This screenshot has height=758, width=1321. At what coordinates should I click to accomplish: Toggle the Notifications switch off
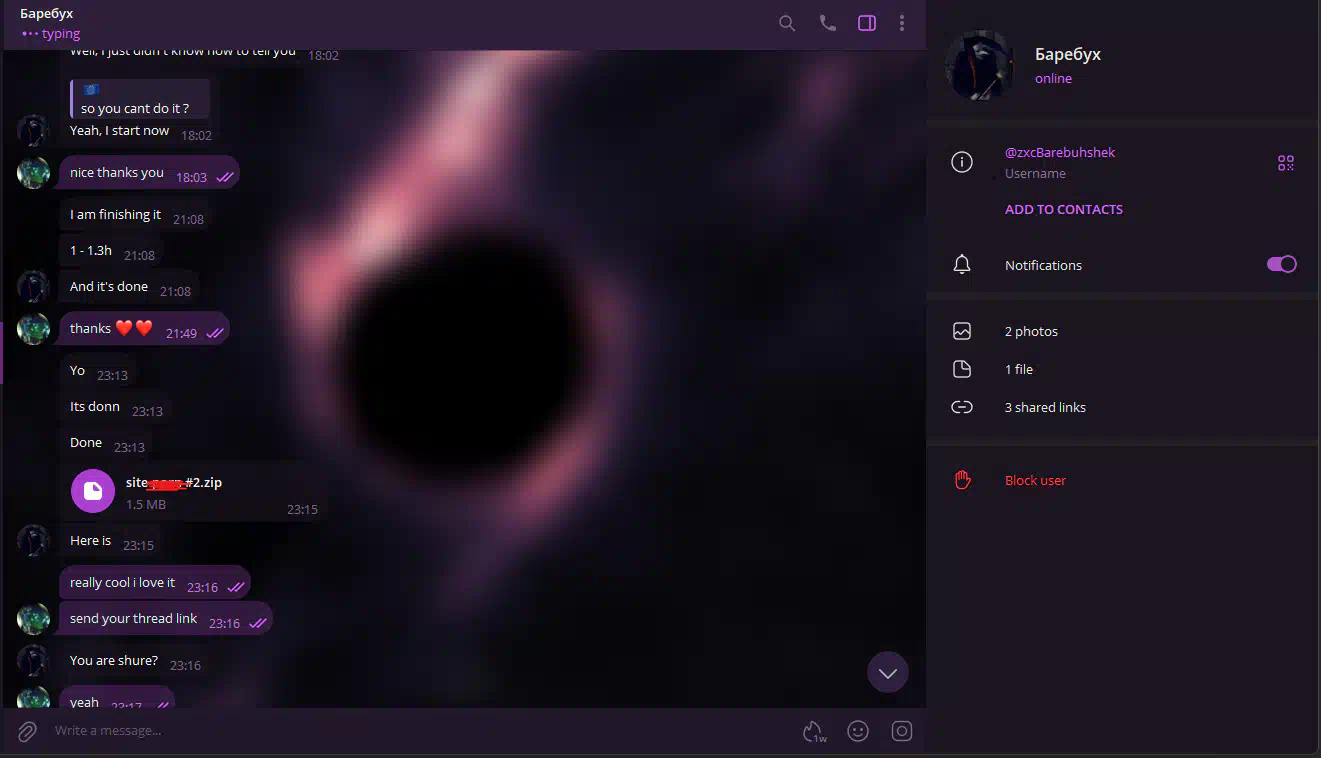(x=1281, y=264)
